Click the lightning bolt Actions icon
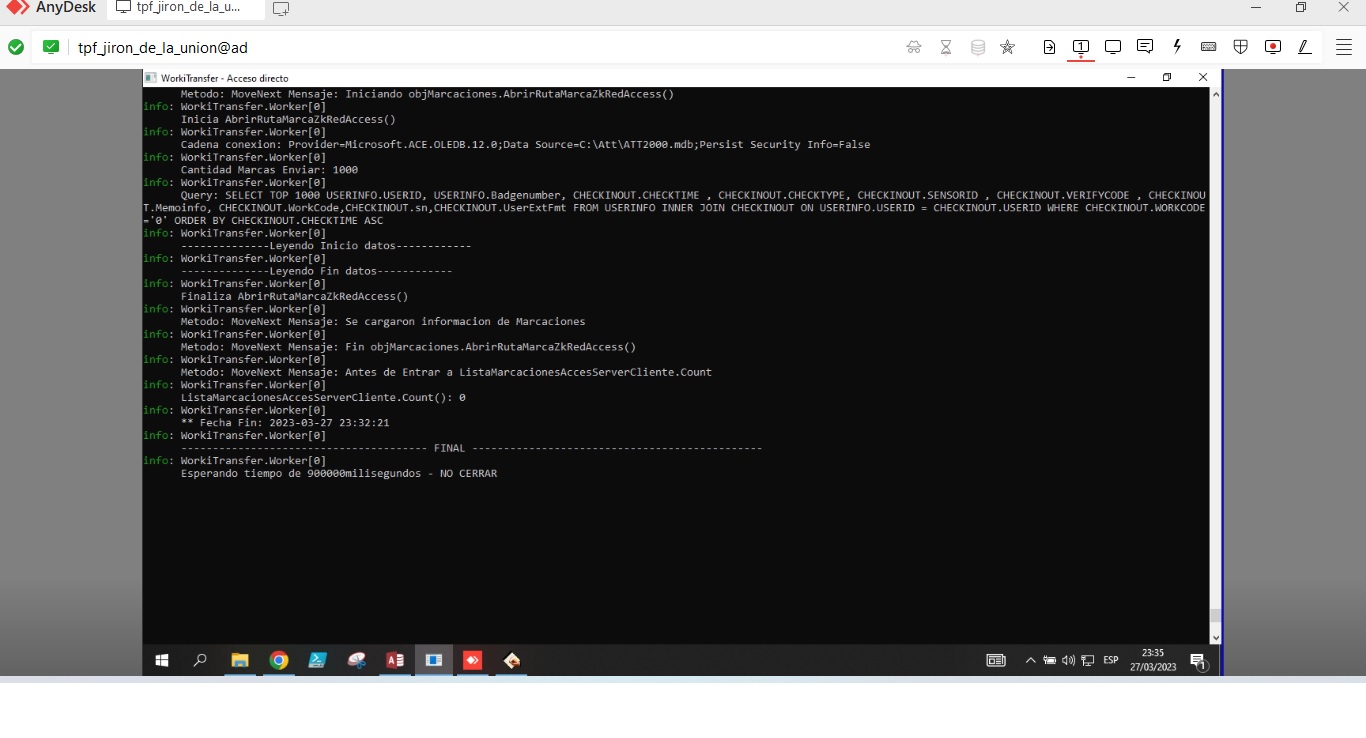This screenshot has width=1366, height=738. [x=1177, y=47]
